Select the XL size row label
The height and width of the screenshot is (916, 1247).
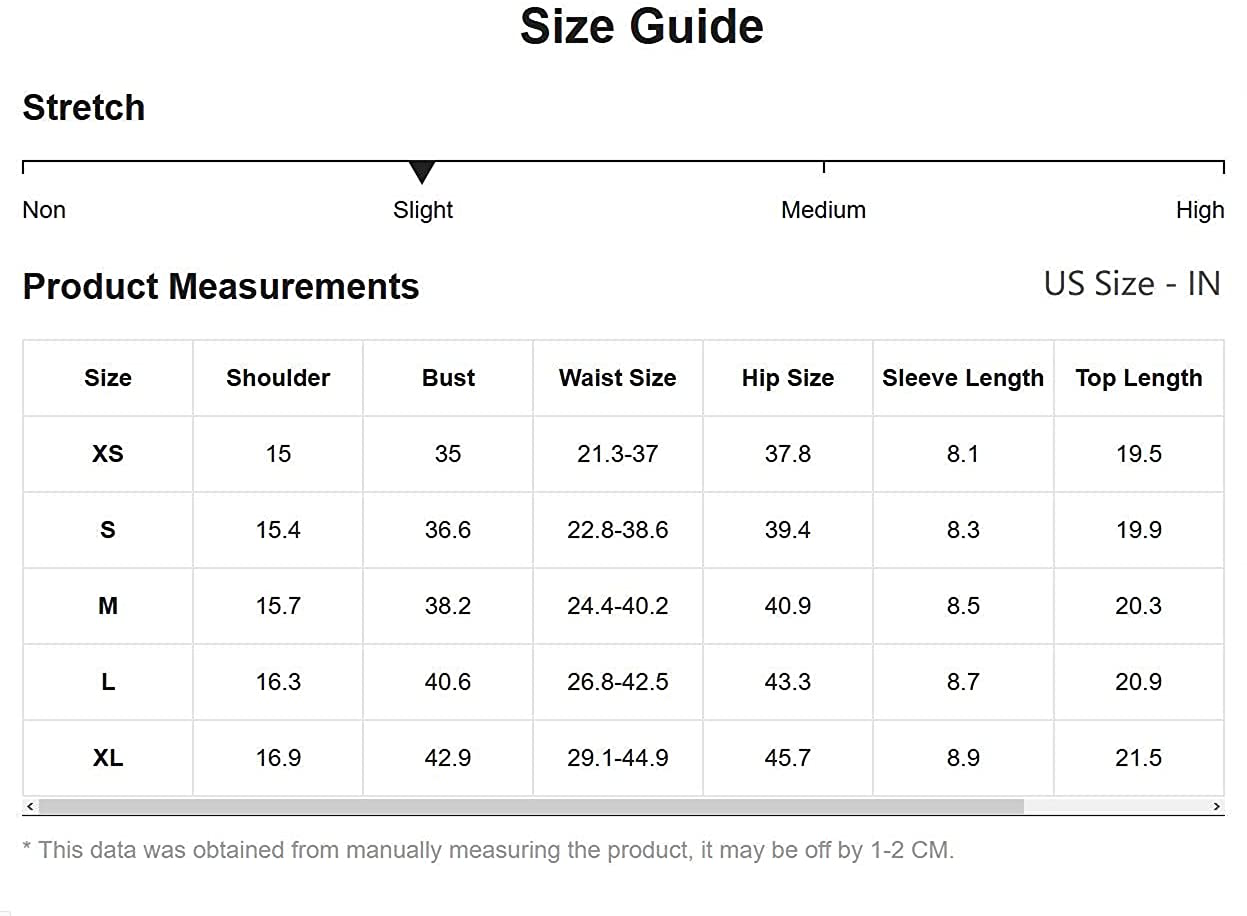point(108,758)
